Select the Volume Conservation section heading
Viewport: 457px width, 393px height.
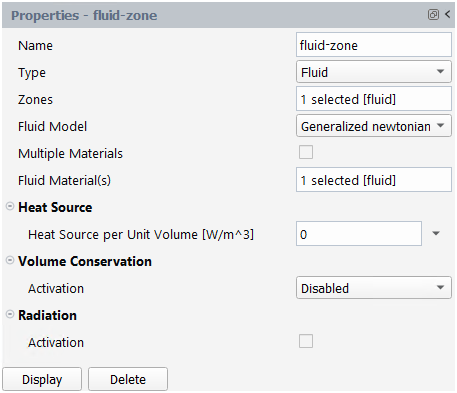(85, 261)
